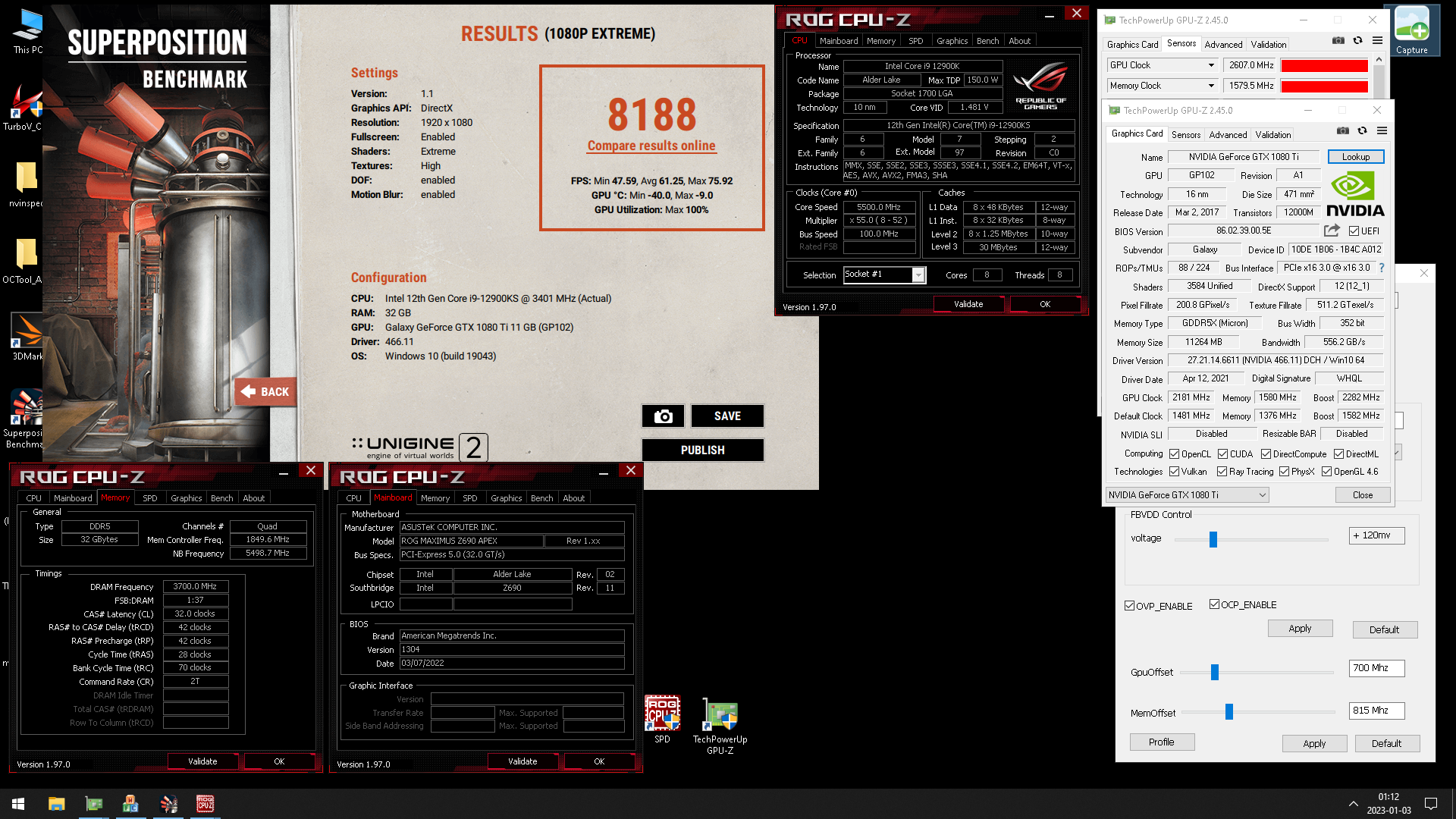The height and width of the screenshot is (819, 1456).
Task: Toggle the PhysX checkbox
Action: (1285, 472)
